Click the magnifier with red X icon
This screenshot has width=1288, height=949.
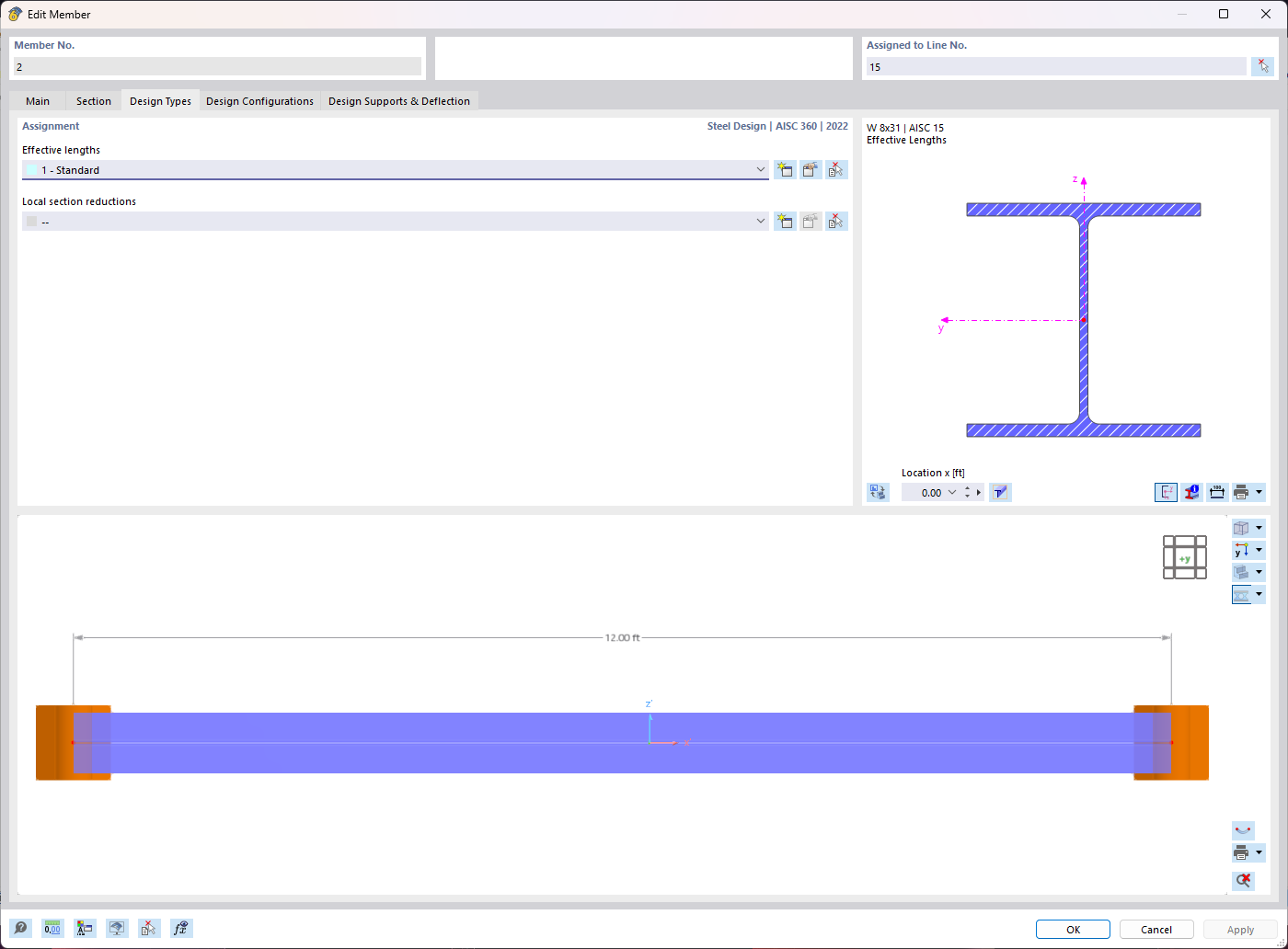1243,881
